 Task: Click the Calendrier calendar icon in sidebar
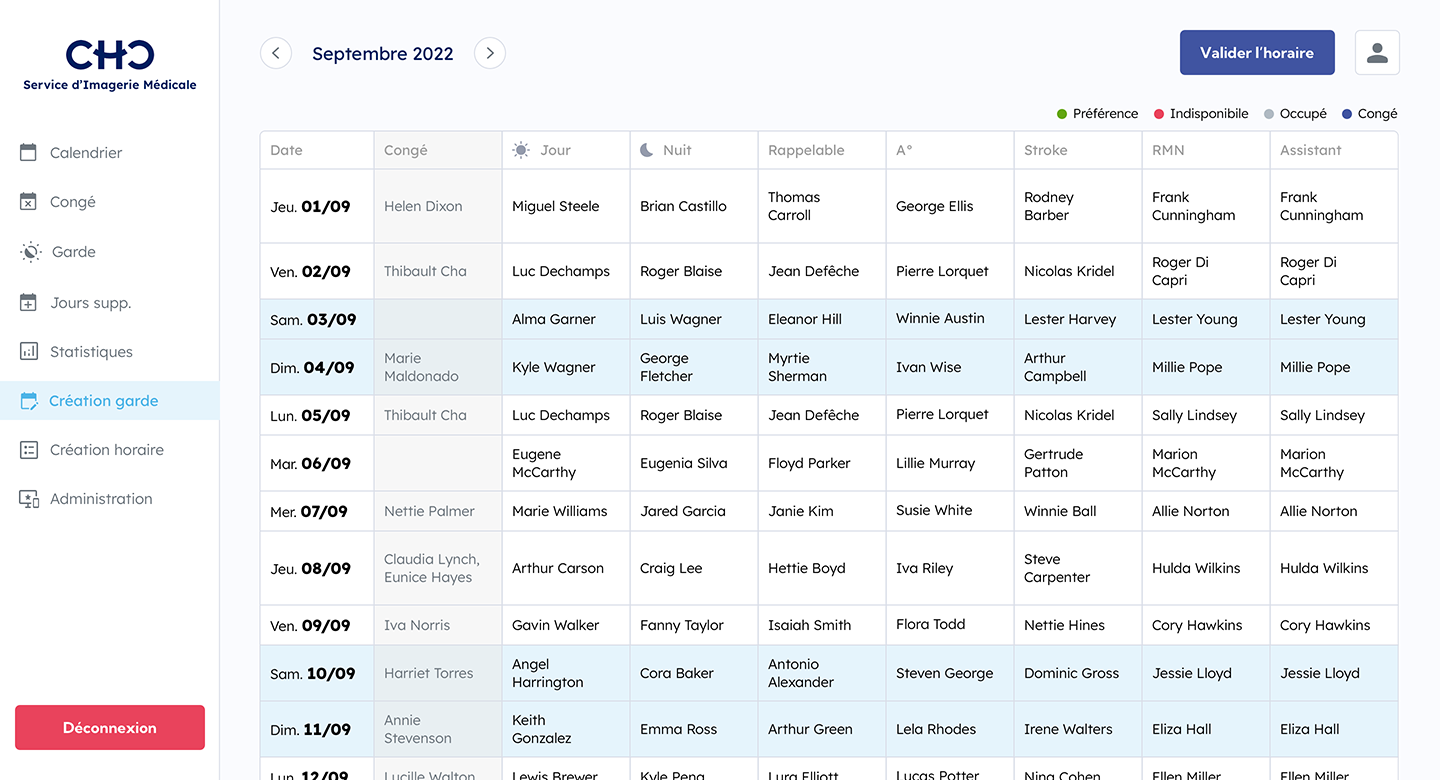29,152
